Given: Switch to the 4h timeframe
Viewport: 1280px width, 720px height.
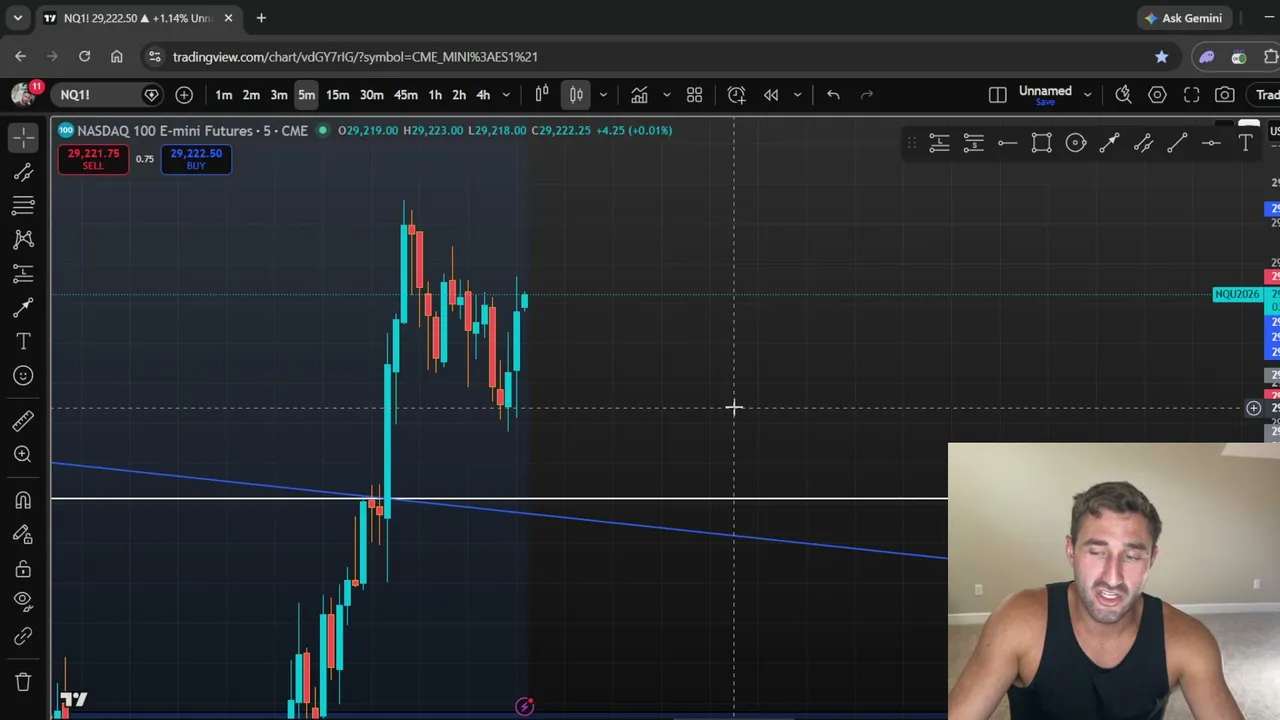Looking at the screenshot, I should 483,95.
